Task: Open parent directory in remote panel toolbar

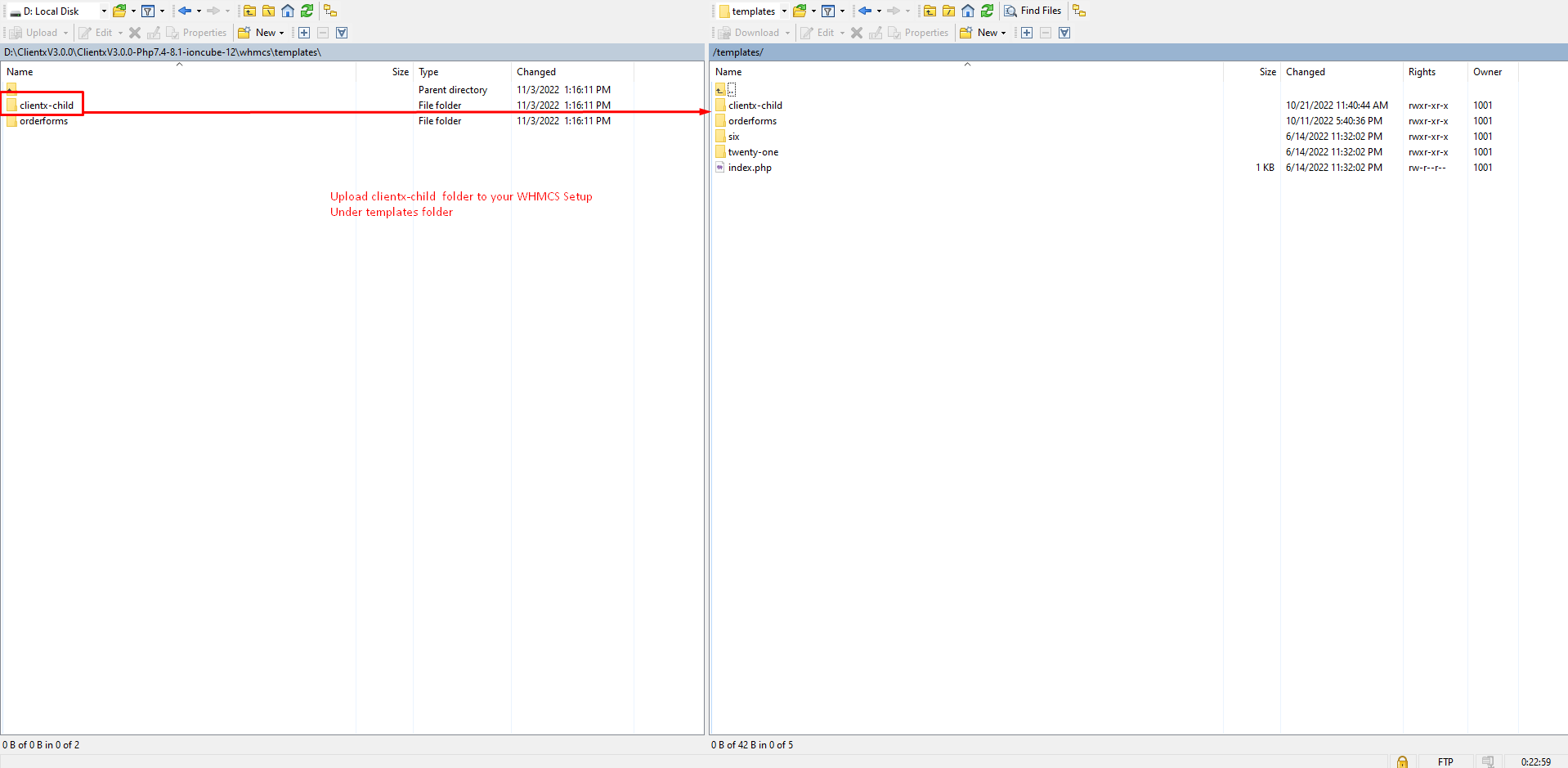Action: (930, 11)
